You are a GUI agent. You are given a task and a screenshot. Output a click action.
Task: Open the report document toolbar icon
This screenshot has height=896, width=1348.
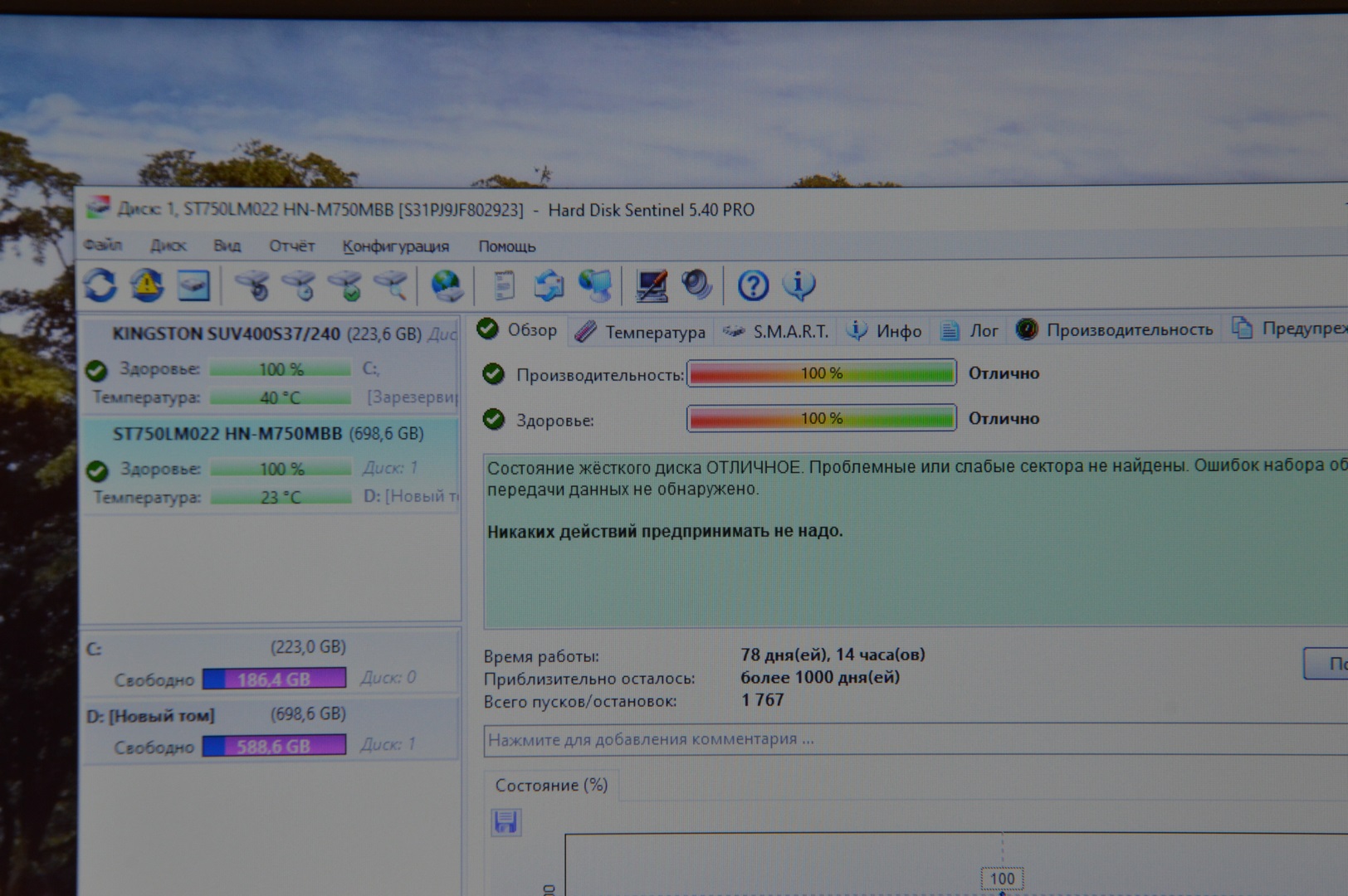[x=503, y=286]
